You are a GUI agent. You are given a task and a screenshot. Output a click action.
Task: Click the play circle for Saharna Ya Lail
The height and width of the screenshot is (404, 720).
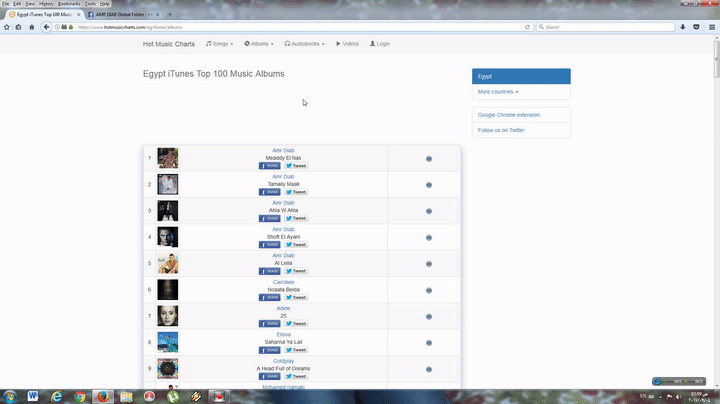coord(428,343)
